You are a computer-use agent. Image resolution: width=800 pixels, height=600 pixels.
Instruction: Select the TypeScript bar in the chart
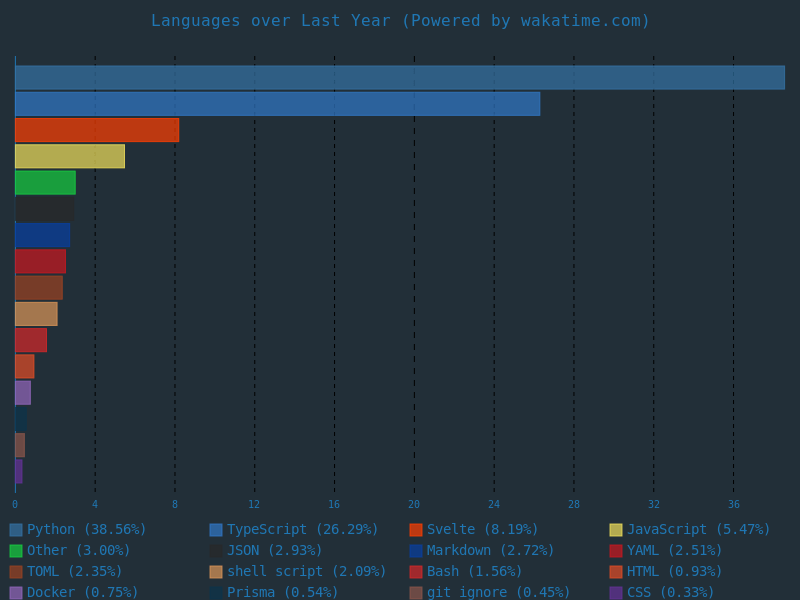277,104
